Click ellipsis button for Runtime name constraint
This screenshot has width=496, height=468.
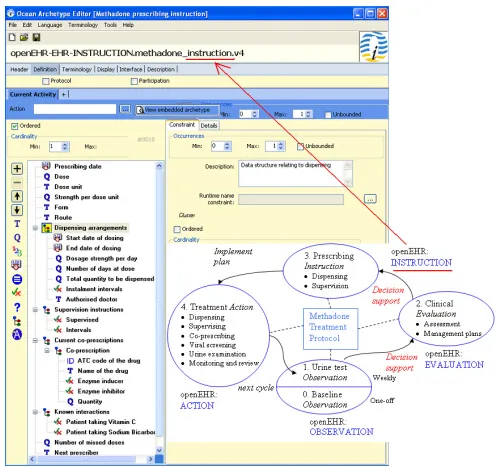pyautogui.click(x=370, y=199)
